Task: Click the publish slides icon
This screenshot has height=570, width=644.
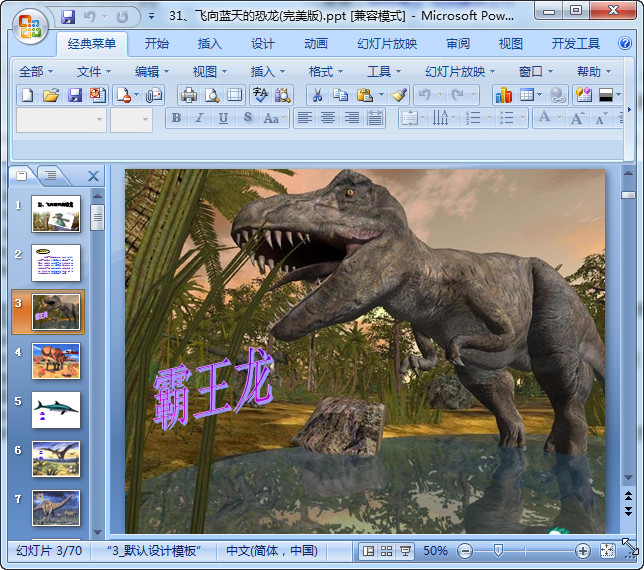Action: tap(98, 95)
